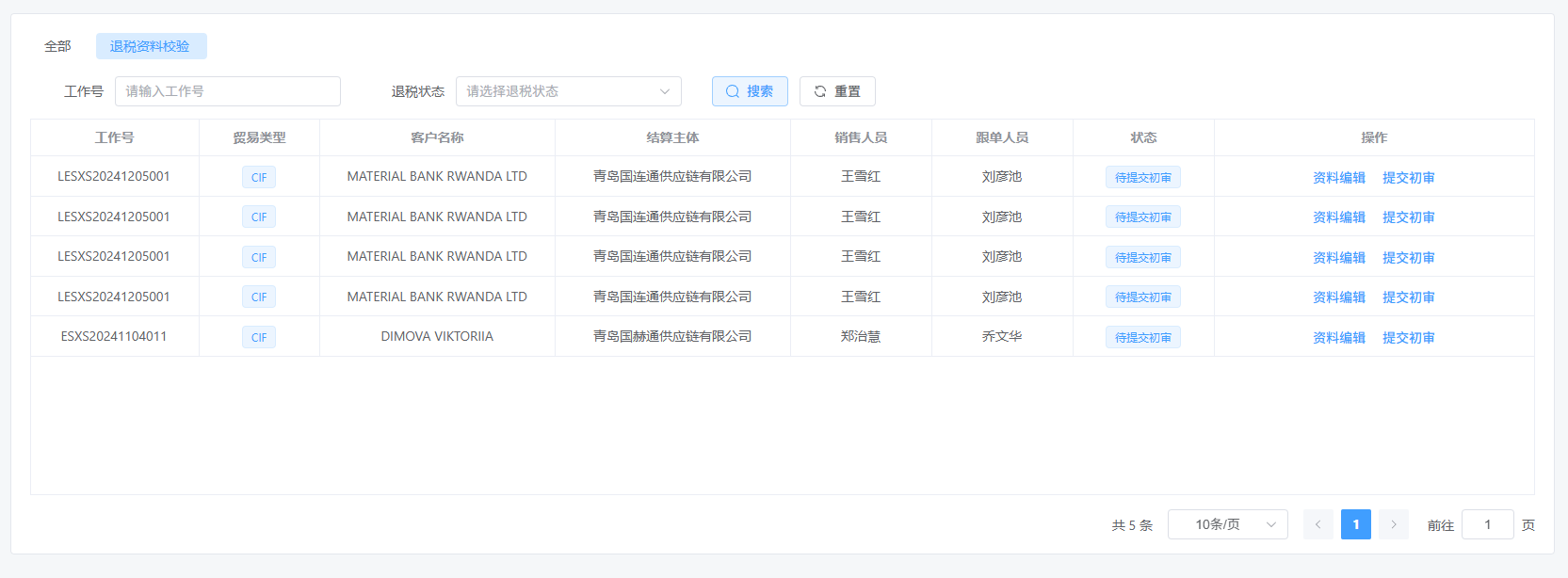
Task: Open 资料编辑 for job ESXS20241104011
Action: 1338,337
